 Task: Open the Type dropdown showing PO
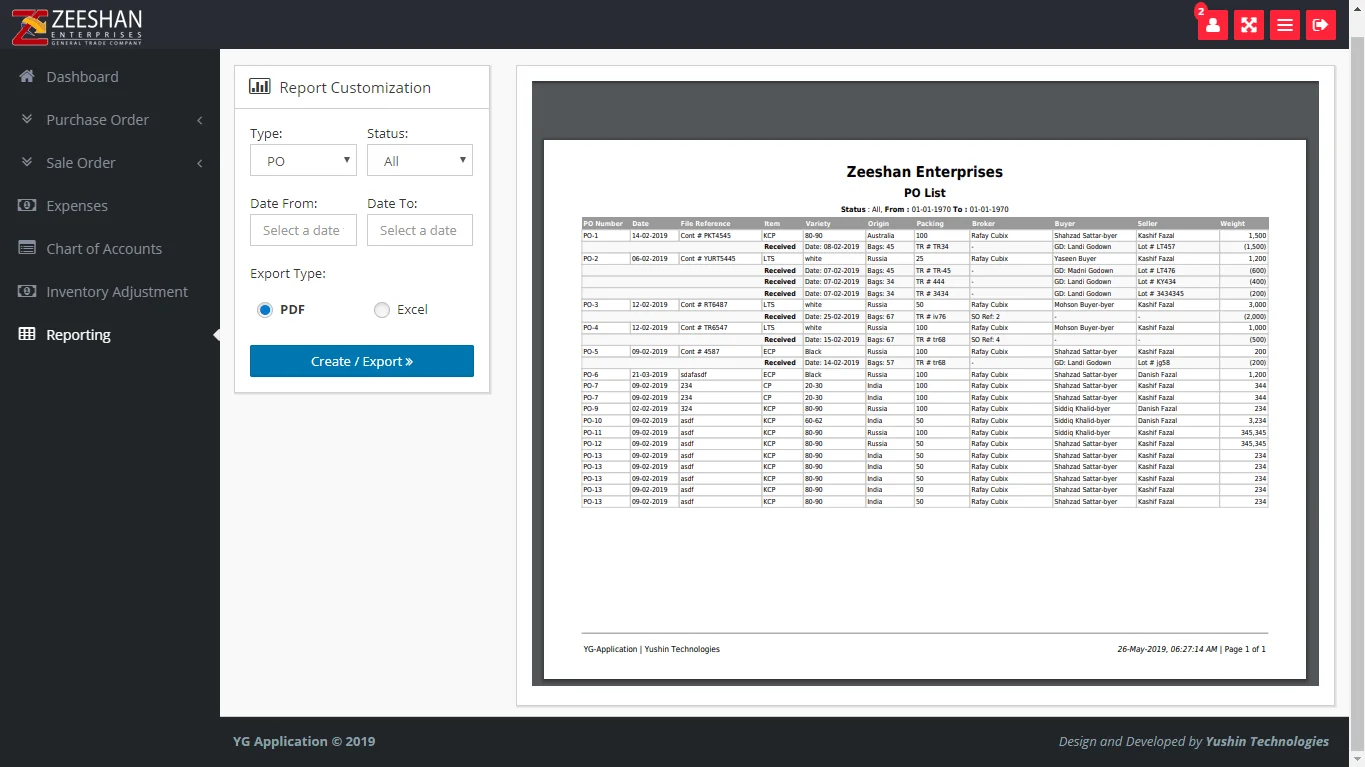click(303, 161)
